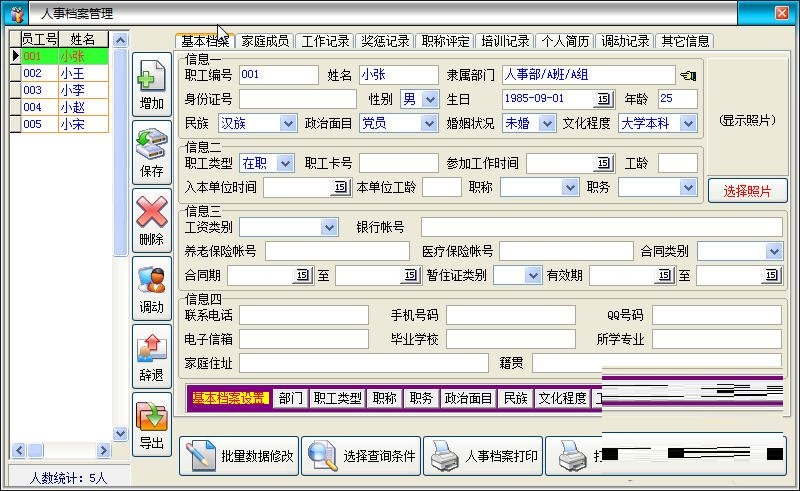Open the 有效期 start date calendar picker
The width and height of the screenshot is (800, 491).
pyautogui.click(x=665, y=276)
